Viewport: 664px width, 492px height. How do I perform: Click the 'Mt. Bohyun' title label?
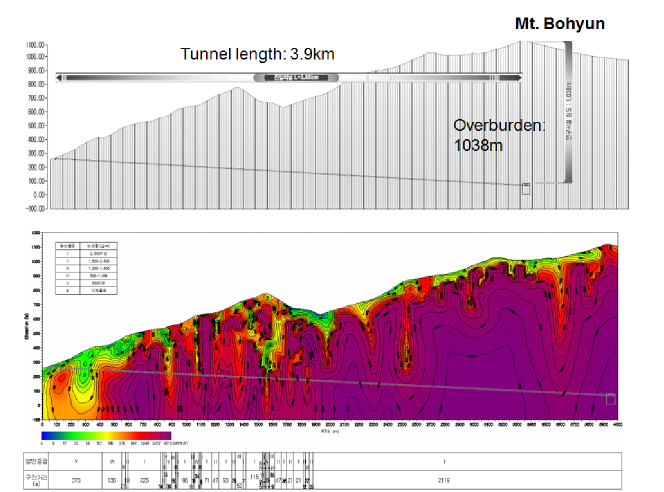pos(559,24)
